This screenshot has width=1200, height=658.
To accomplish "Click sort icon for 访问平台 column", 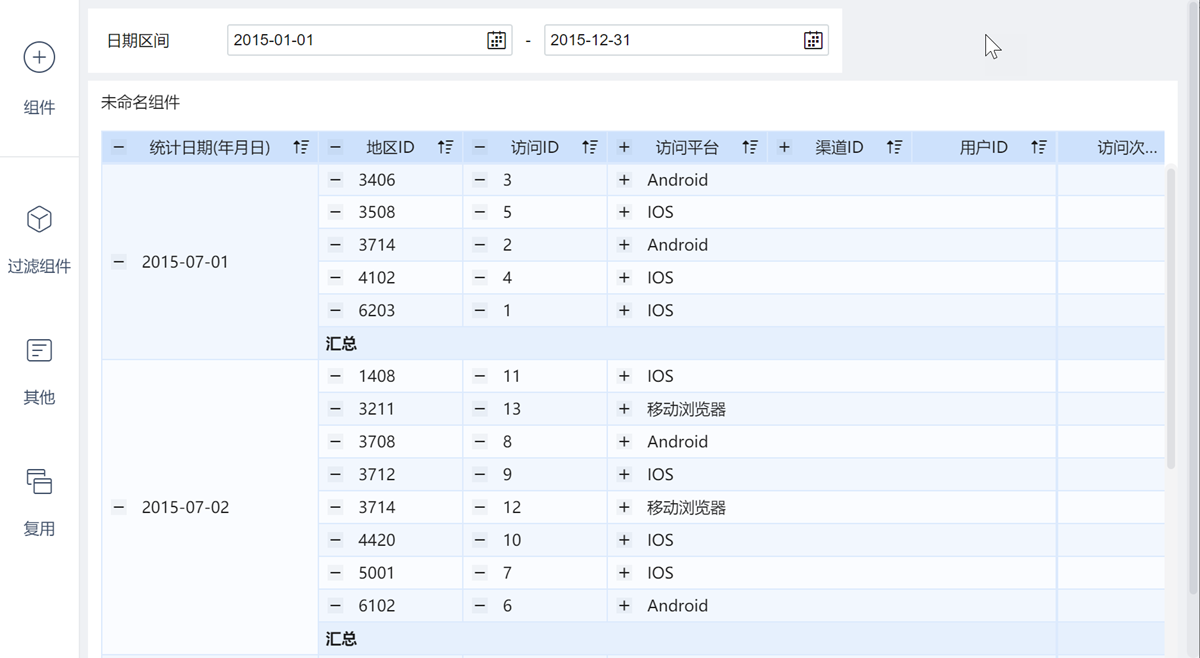I will (750, 147).
